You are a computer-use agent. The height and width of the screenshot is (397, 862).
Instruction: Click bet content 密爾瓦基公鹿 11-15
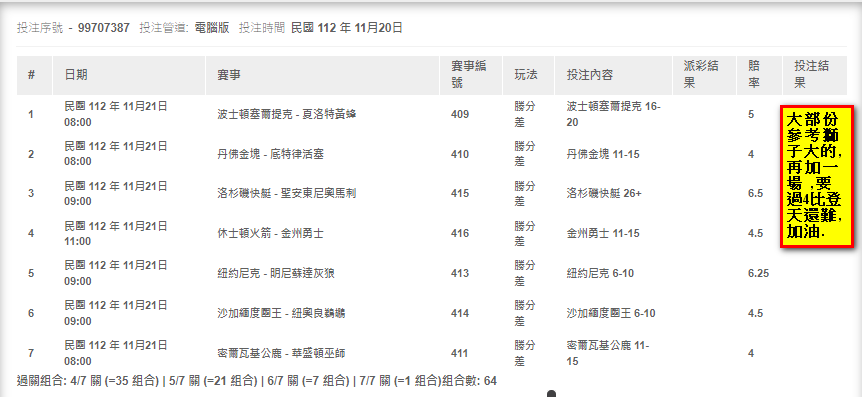point(608,353)
